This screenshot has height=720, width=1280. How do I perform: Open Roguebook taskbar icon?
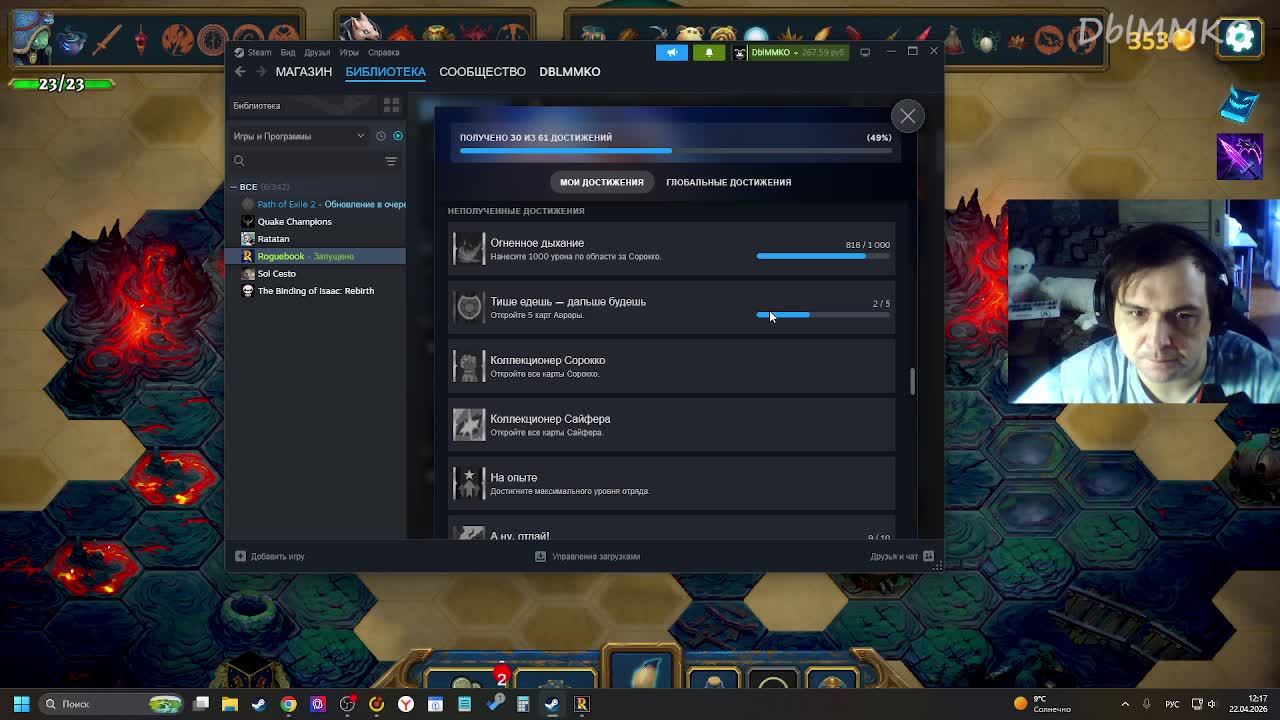tap(581, 704)
